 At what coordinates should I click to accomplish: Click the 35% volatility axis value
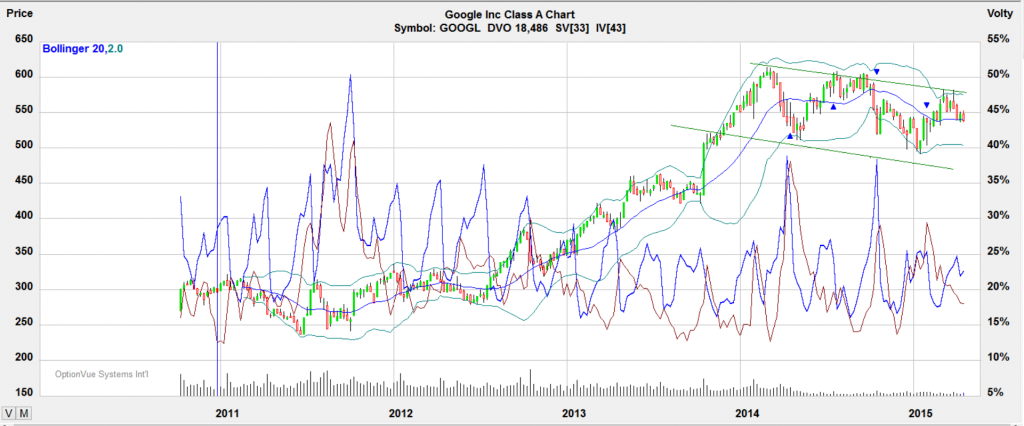999,180
